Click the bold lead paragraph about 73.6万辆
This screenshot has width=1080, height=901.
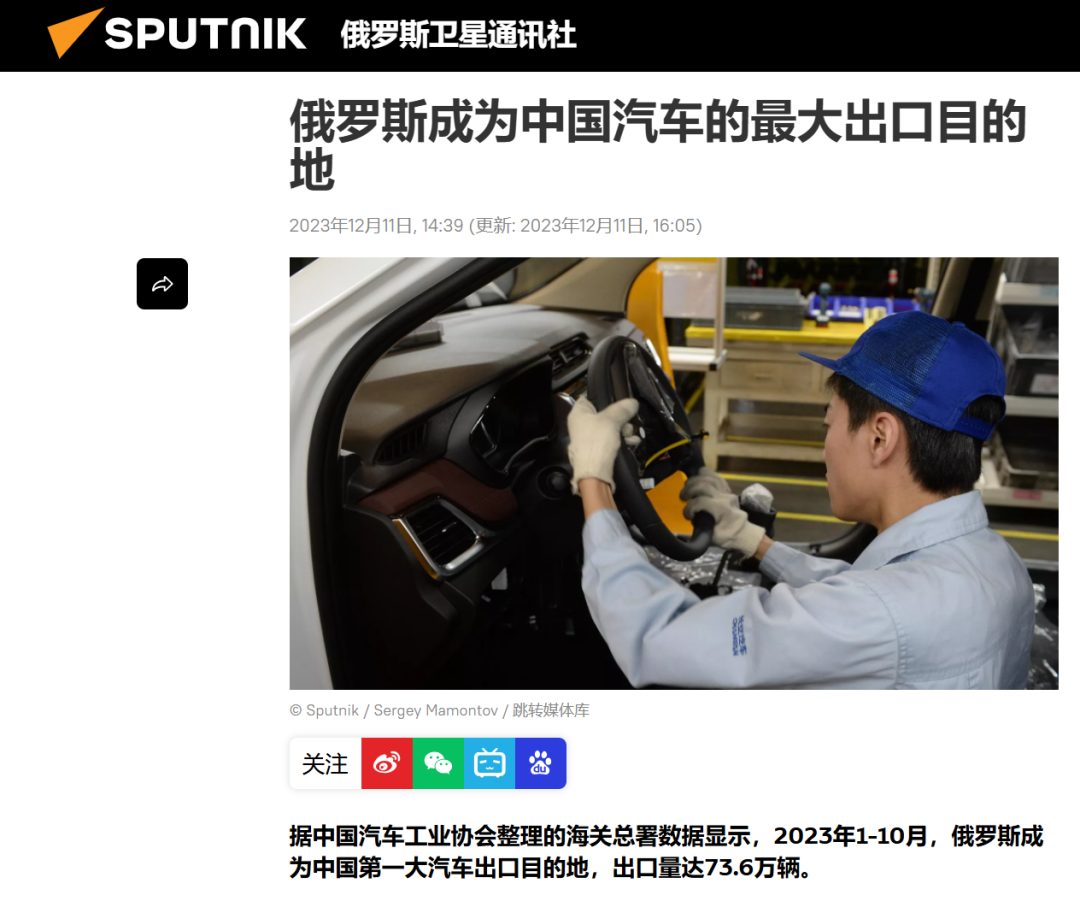coord(666,851)
